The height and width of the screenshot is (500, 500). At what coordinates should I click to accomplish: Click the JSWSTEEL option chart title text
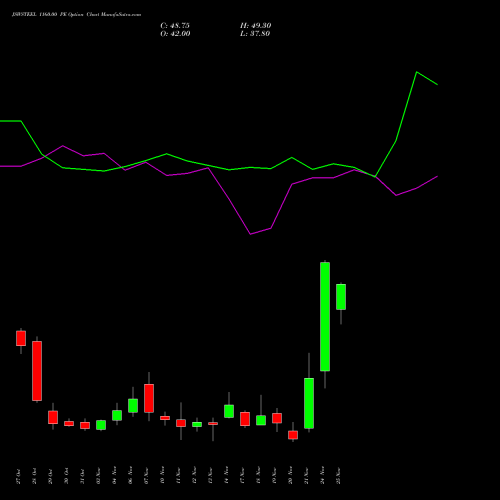(x=76, y=15)
